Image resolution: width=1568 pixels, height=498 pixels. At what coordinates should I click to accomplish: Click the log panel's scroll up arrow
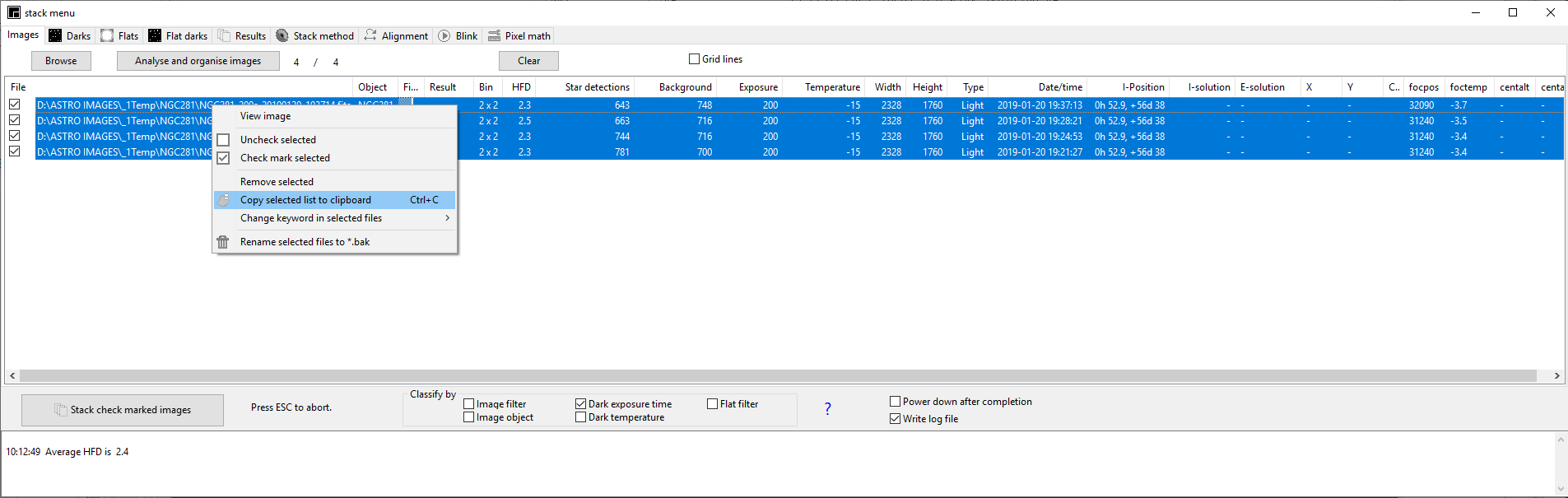point(1560,440)
